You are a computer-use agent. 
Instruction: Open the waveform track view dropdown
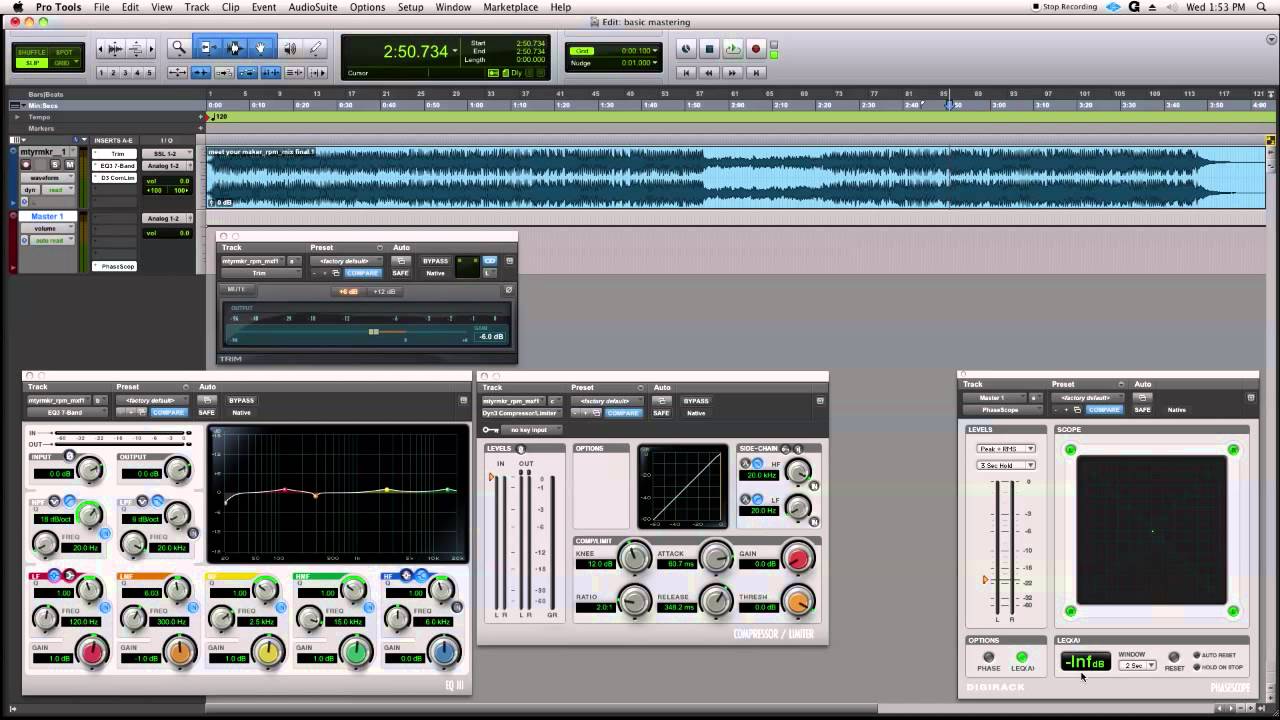pos(45,177)
